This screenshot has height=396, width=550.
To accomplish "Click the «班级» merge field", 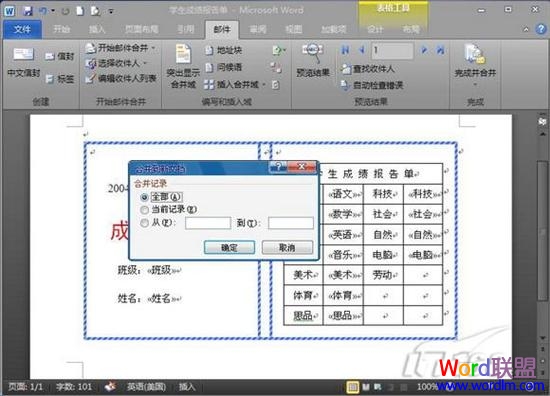I will pyautogui.click(x=162, y=270).
